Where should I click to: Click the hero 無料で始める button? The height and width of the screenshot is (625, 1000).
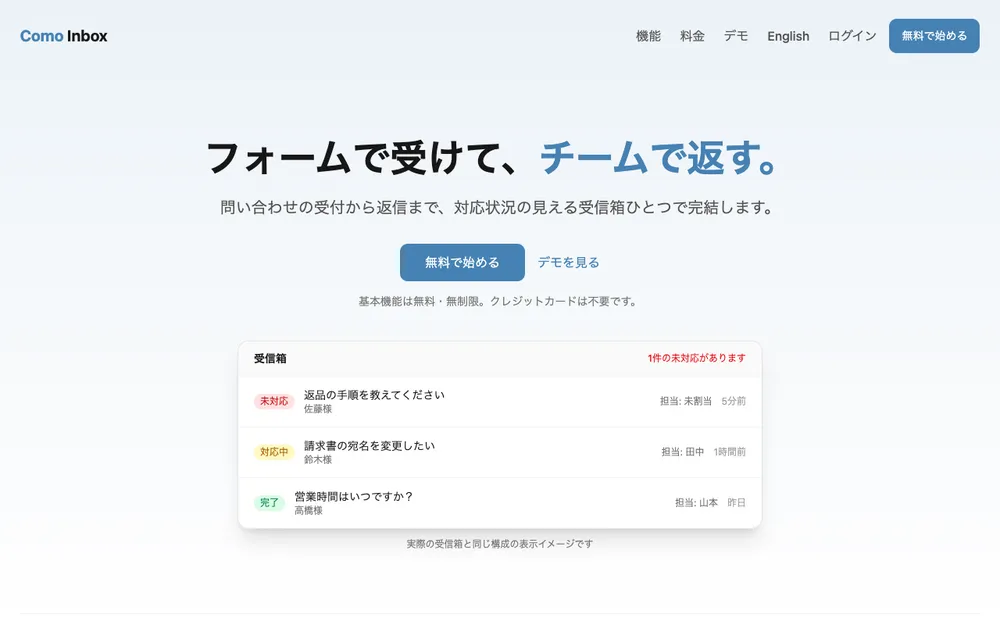[x=462, y=262]
